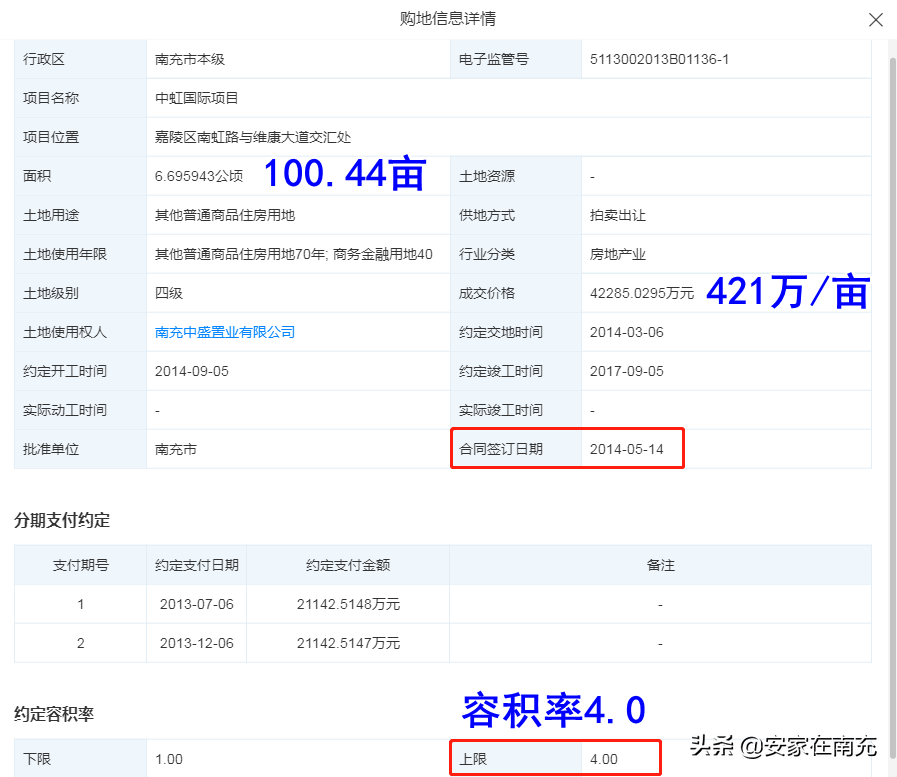
Task: Click the 约定竣工时间 date 2017-09-05
Action: (626, 371)
